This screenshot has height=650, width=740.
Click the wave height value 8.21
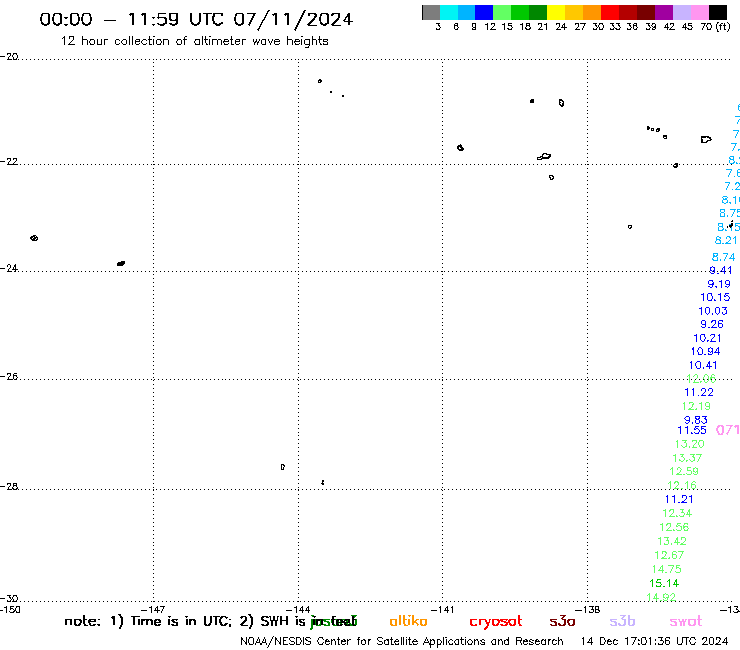(x=726, y=240)
